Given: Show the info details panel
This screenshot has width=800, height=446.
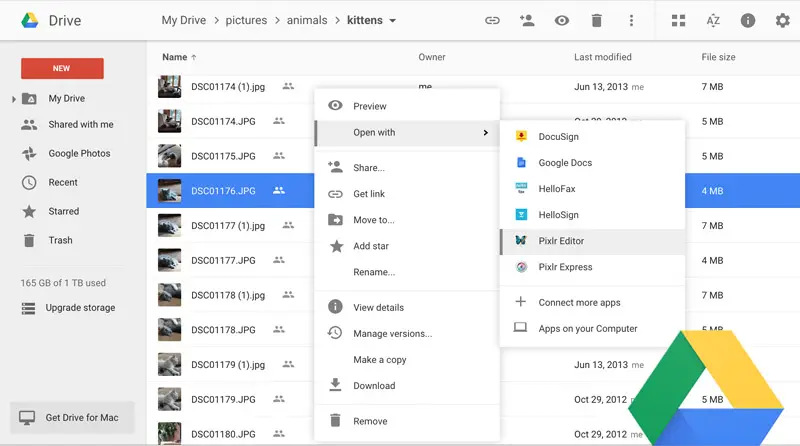Looking at the screenshot, I should tap(747, 20).
